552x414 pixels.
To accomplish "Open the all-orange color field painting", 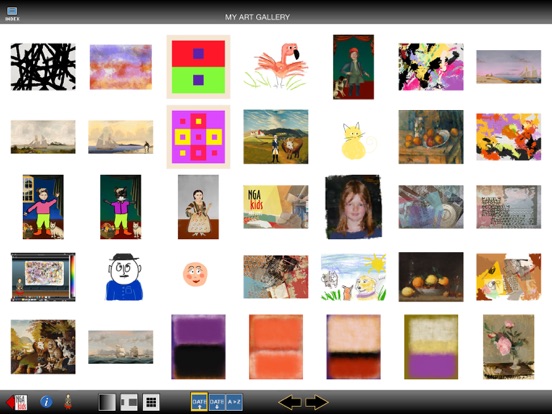I will (x=276, y=347).
